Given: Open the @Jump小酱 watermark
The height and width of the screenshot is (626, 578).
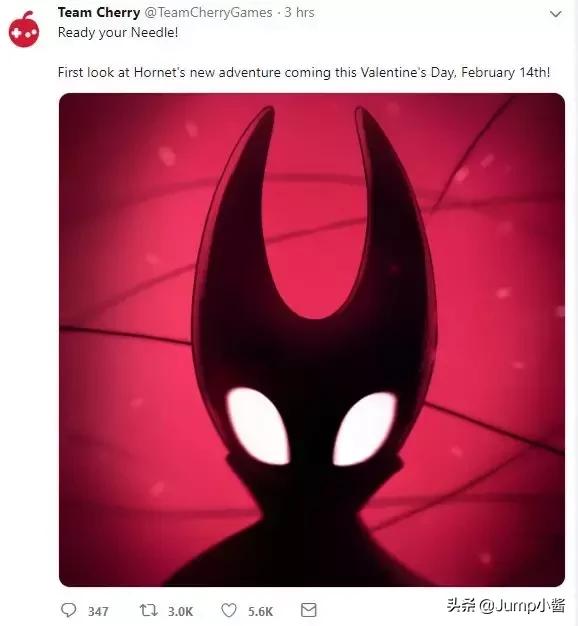Looking at the screenshot, I should pyautogui.click(x=522, y=605).
